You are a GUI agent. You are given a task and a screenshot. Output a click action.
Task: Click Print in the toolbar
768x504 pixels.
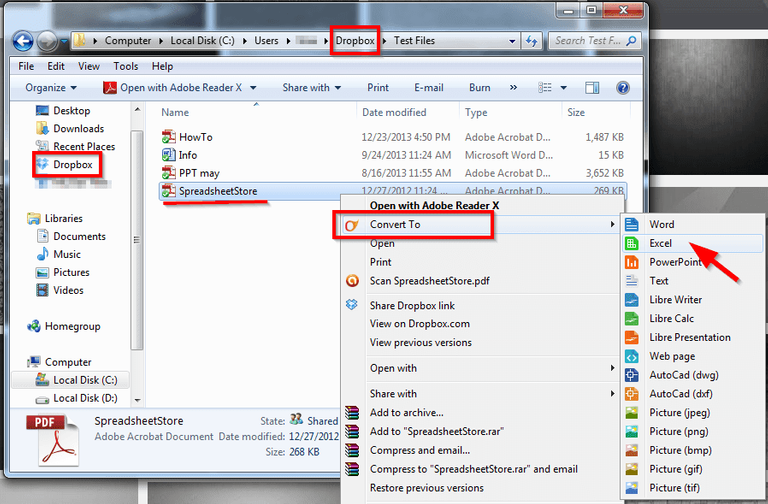tap(378, 88)
